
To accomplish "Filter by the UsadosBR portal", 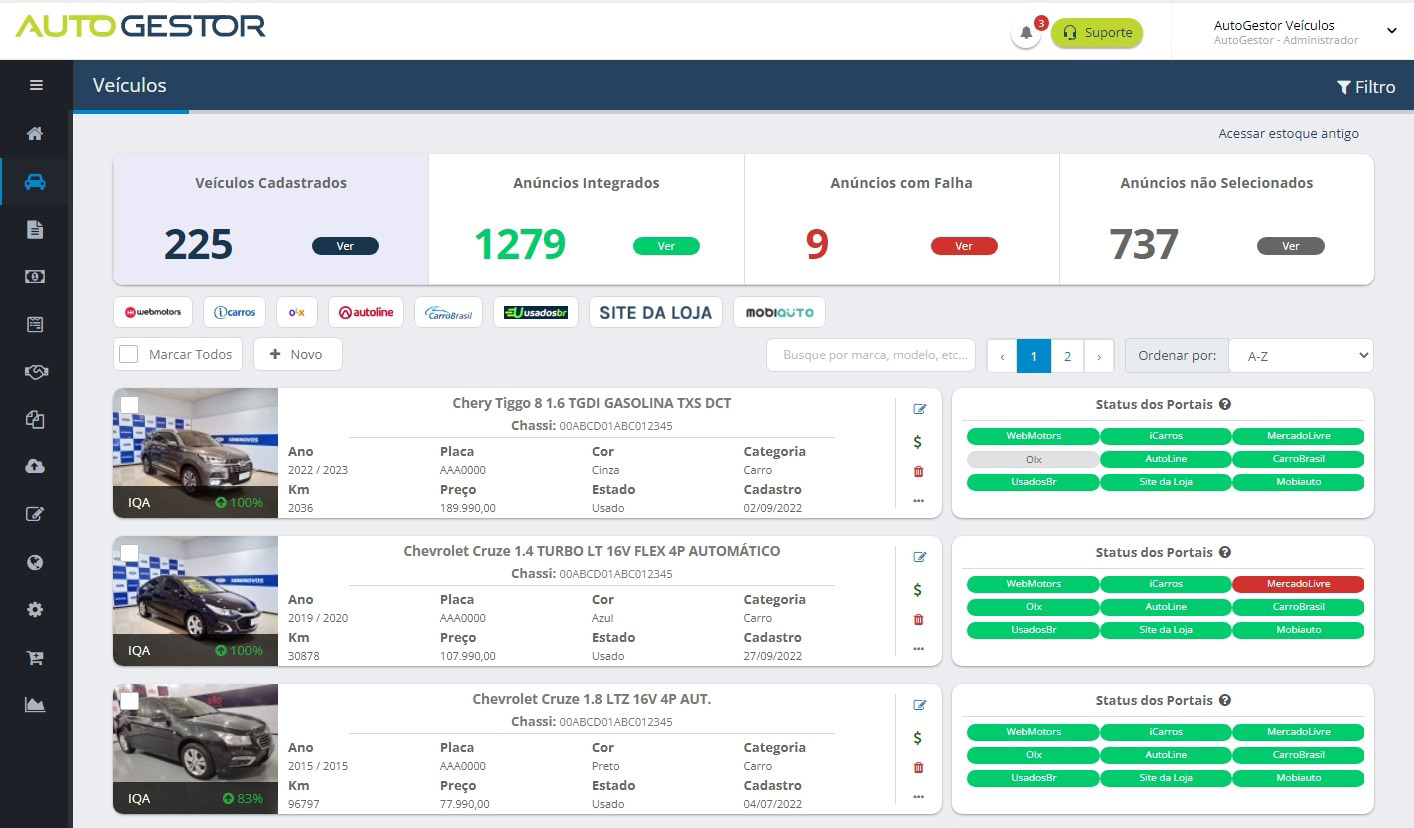I will tap(536, 312).
